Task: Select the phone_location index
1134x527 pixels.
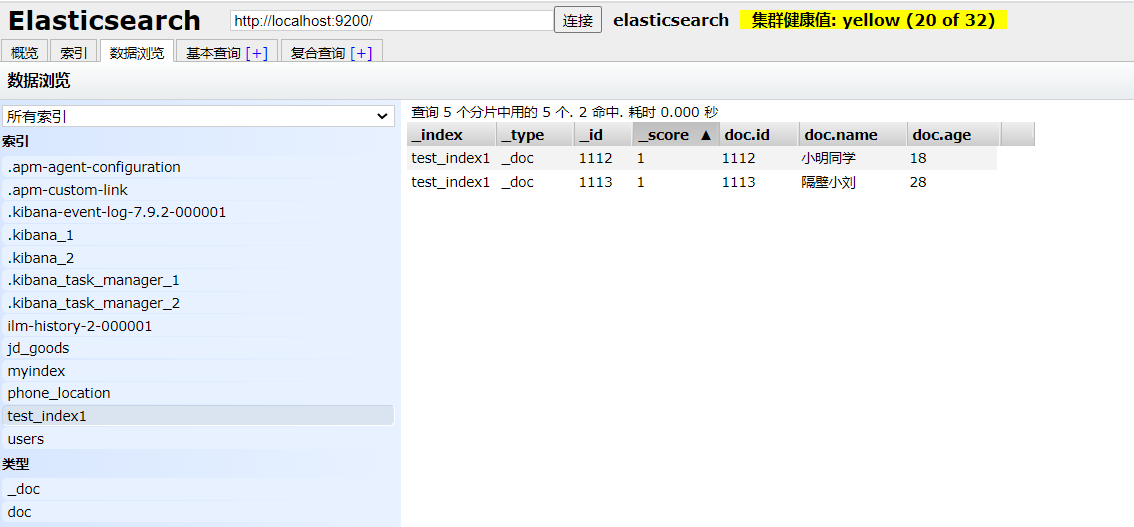Action: 198,393
